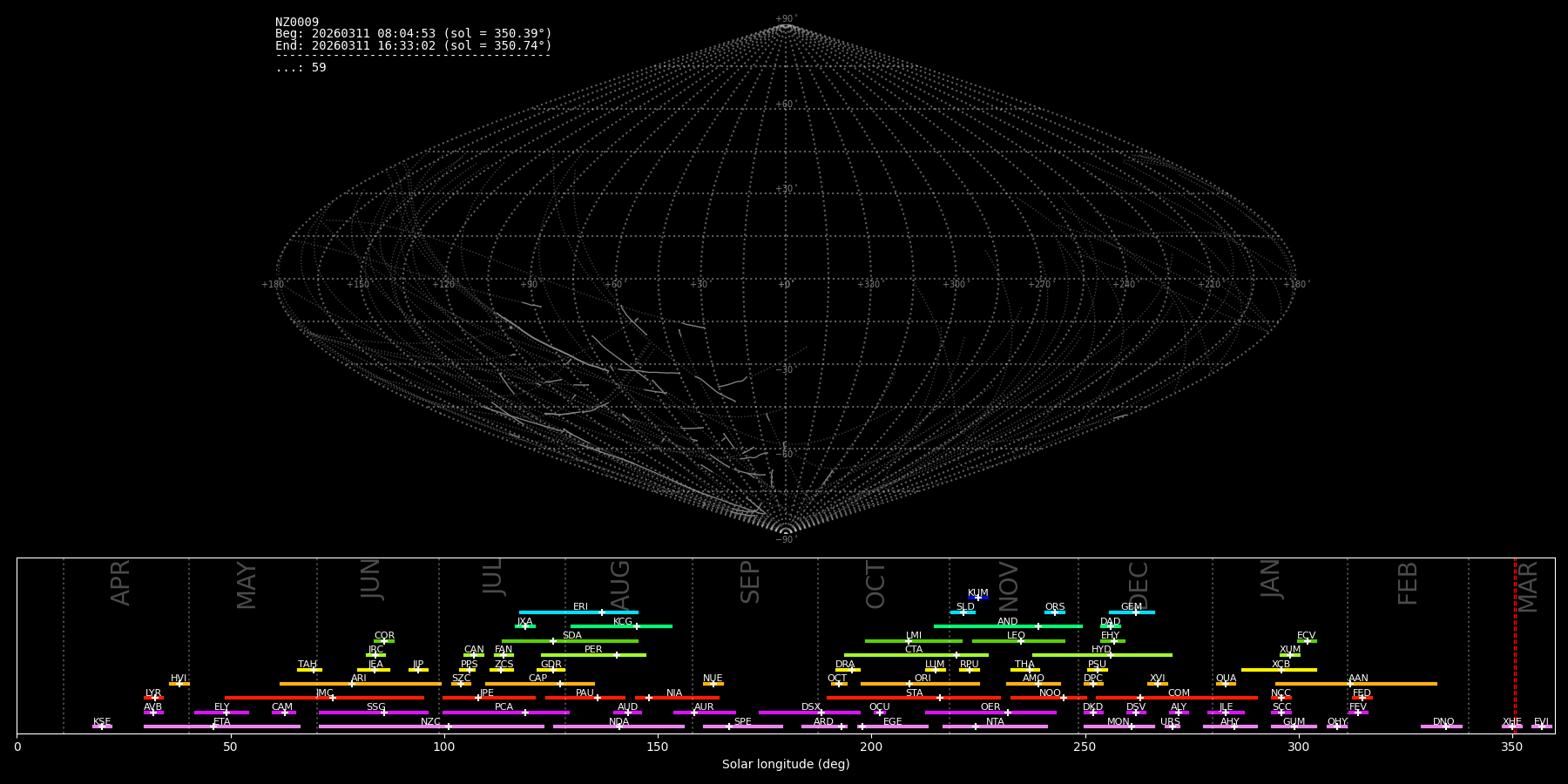Screen dimensions: 1568x784
Task: Click the NUE shower label
Action: click(x=713, y=679)
